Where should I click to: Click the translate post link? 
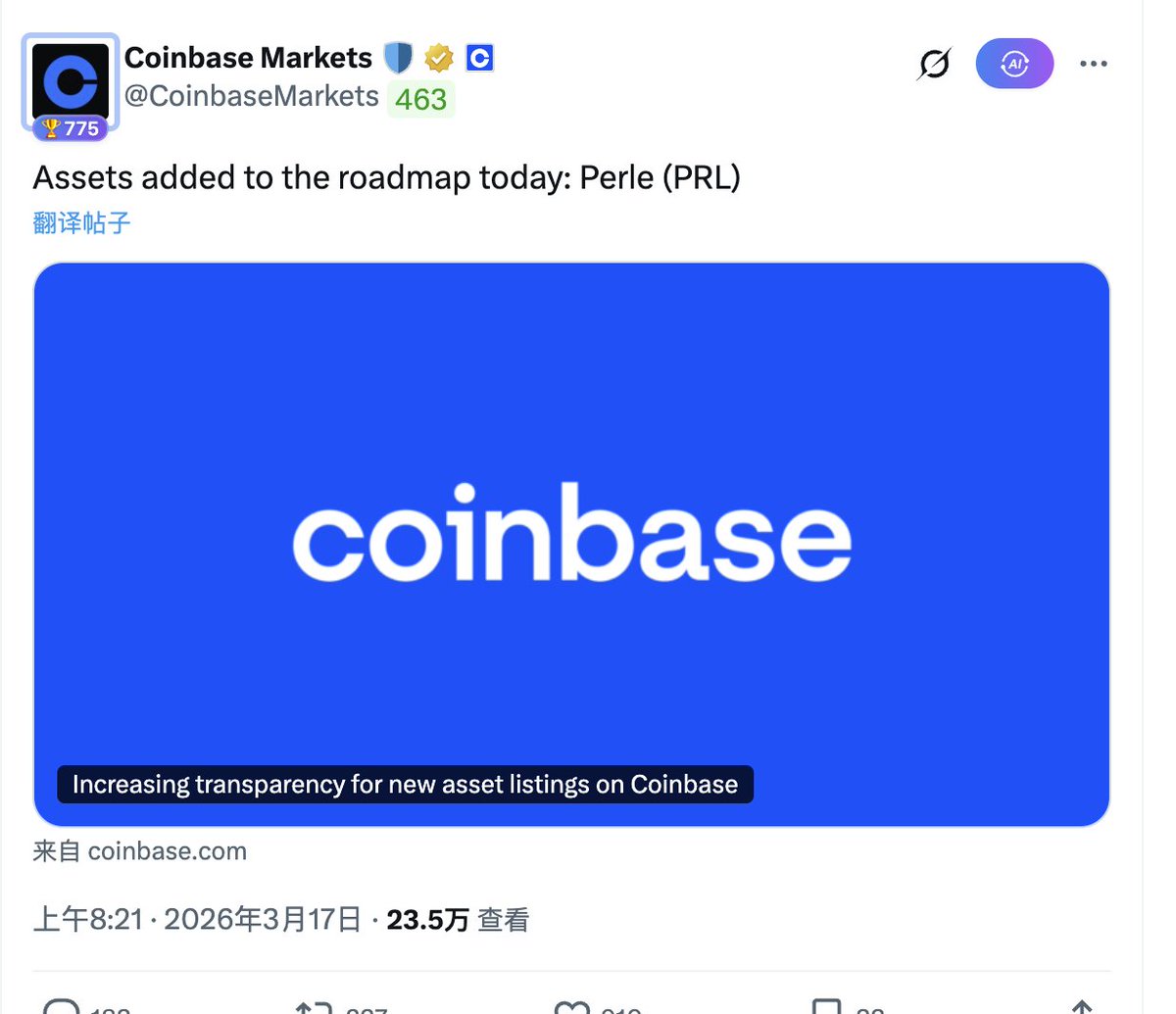(81, 222)
